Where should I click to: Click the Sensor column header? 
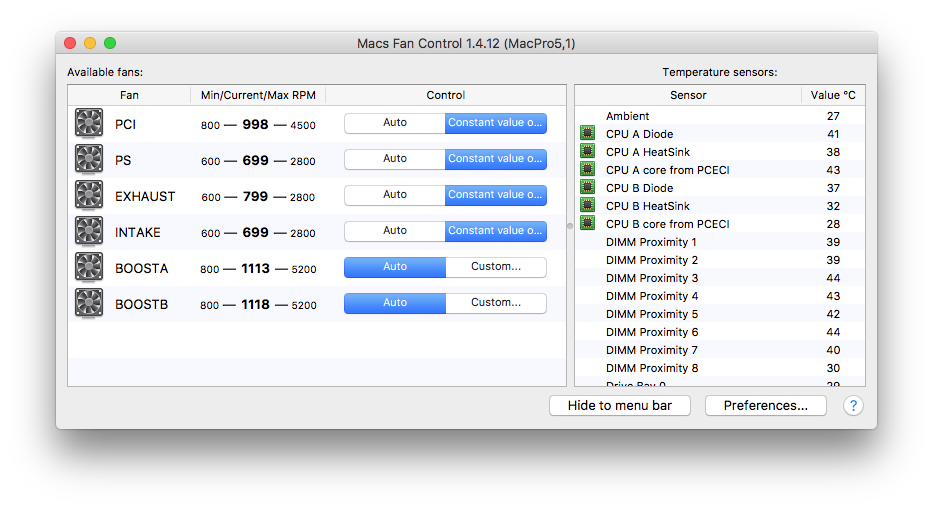pyautogui.click(x=688, y=95)
